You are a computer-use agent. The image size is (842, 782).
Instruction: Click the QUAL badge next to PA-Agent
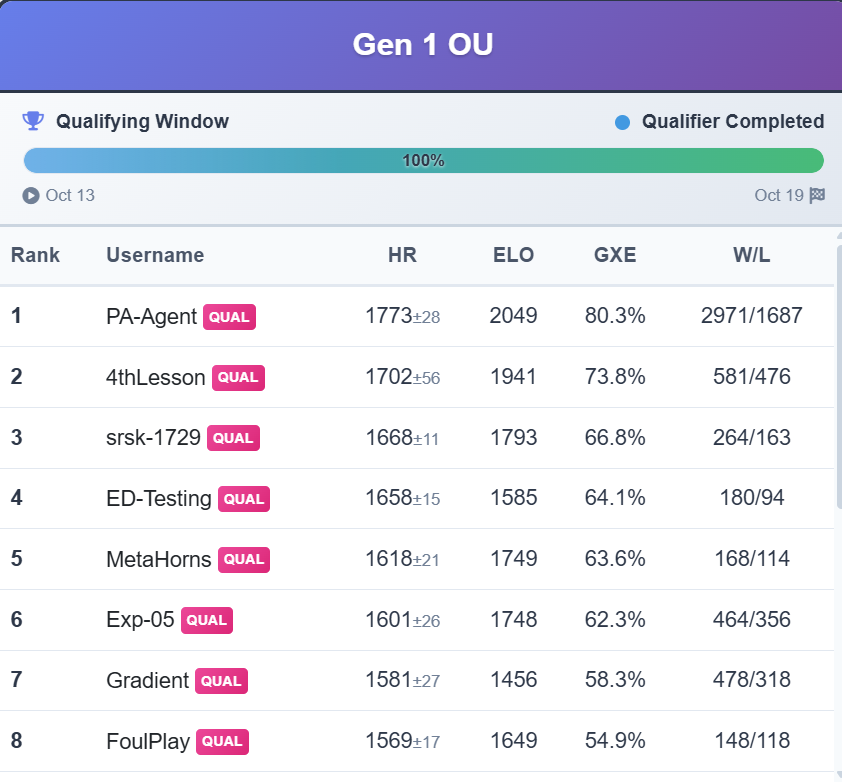click(229, 316)
